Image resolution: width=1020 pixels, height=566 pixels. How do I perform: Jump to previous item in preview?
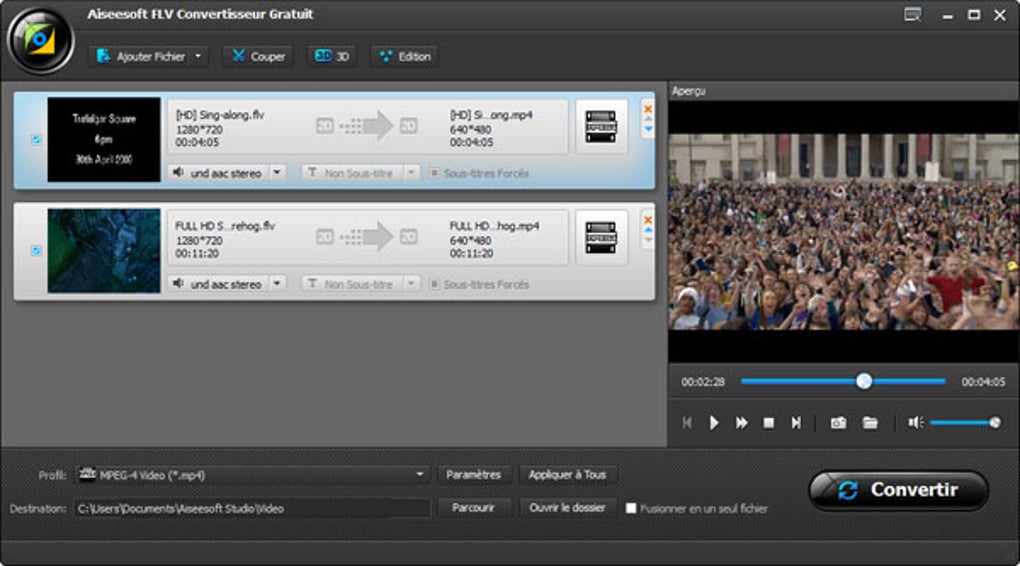[687, 423]
